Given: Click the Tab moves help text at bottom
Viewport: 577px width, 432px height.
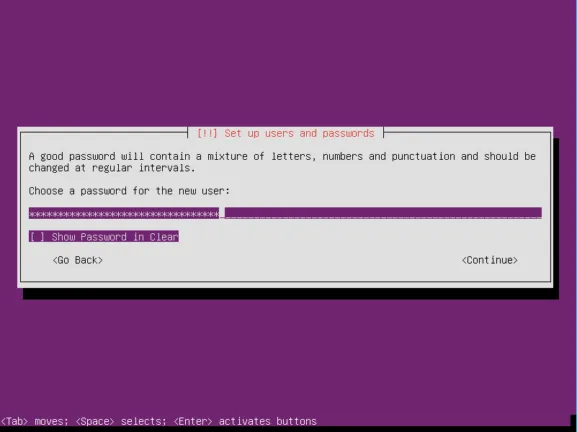Looking at the screenshot, I should (159, 421).
